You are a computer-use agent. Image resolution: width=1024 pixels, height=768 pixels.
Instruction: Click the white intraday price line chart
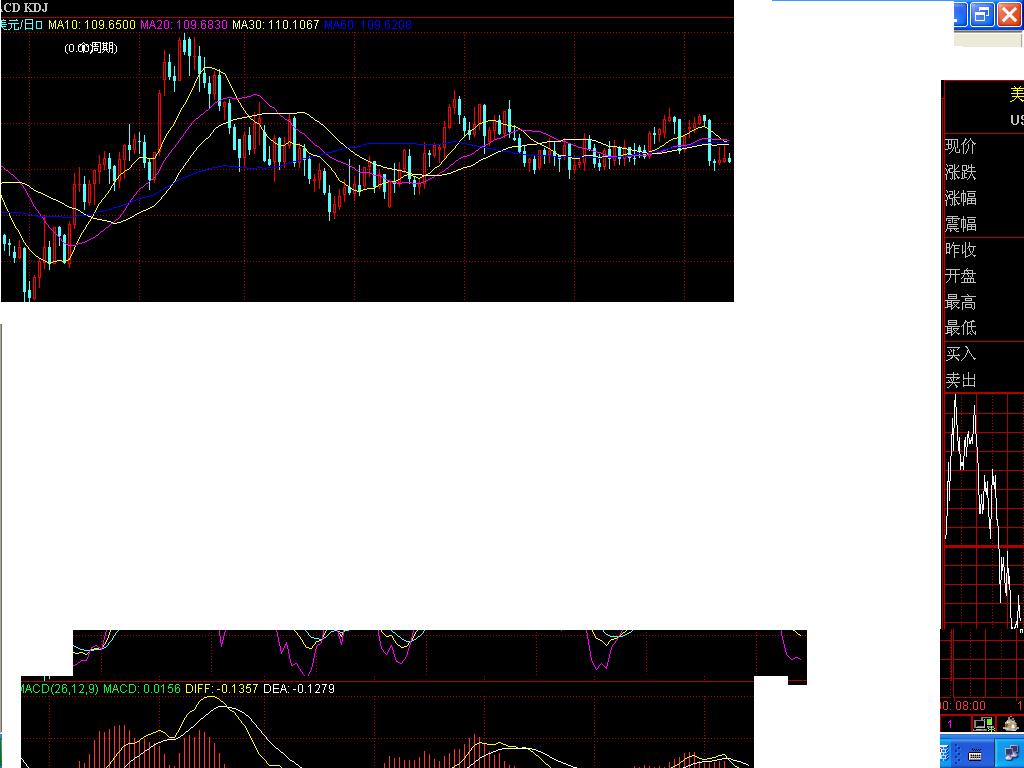(x=984, y=511)
